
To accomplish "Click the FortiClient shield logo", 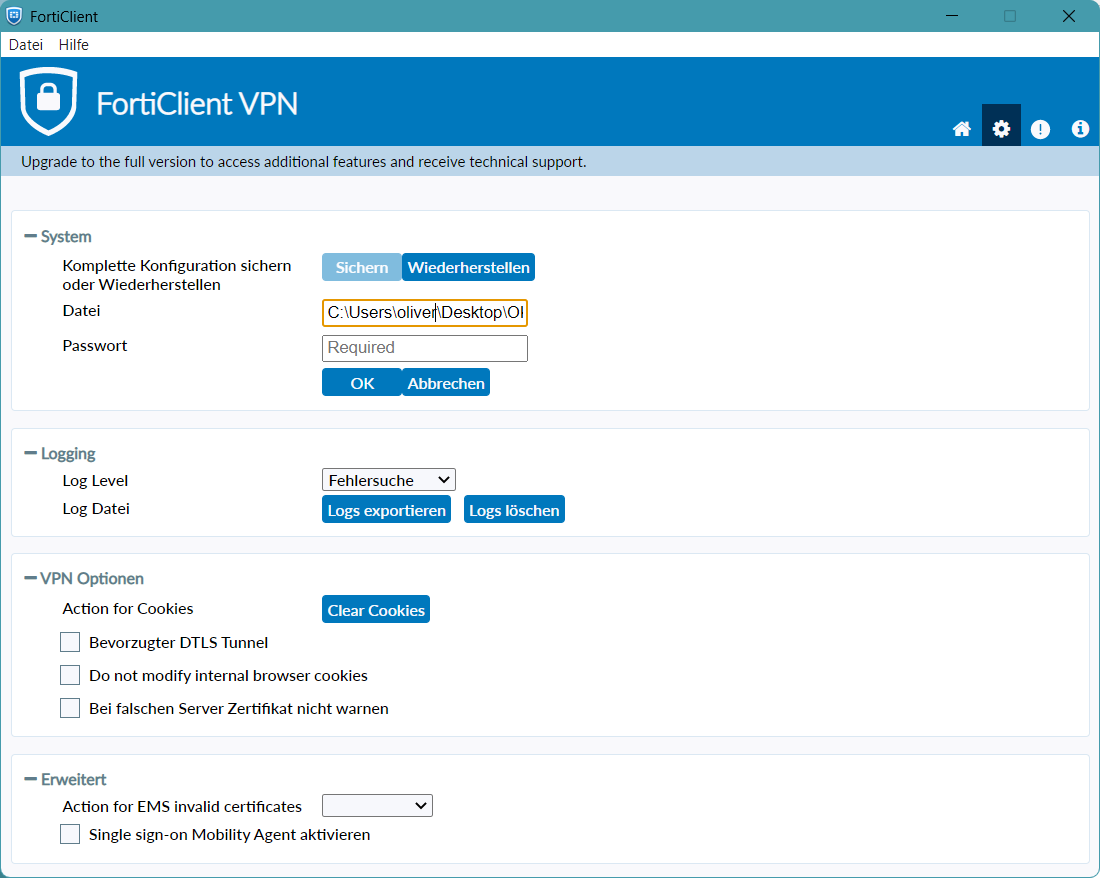I will (x=48, y=101).
